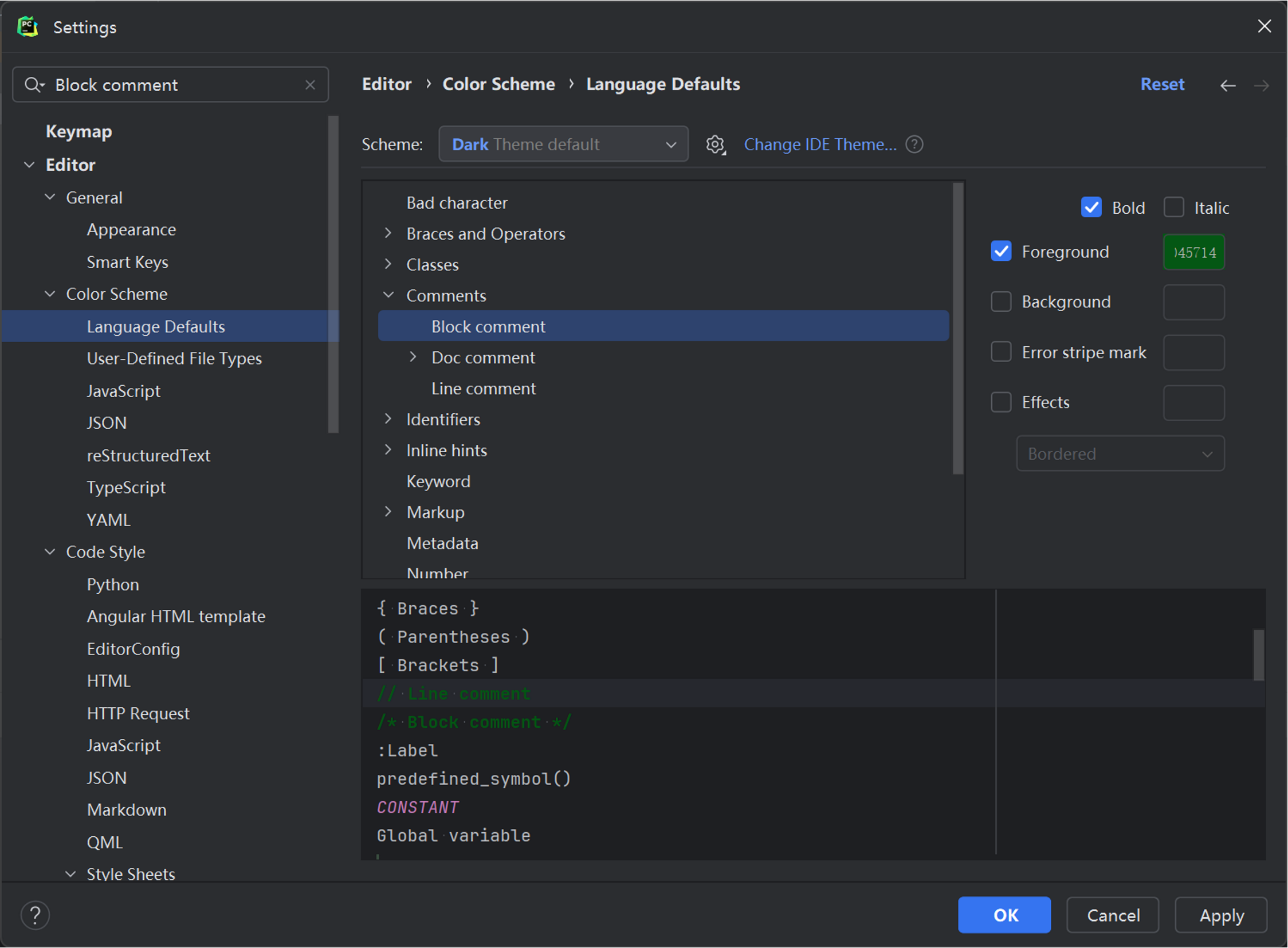Click the Change IDE Theme link
1288x948 pixels.
pos(819,144)
